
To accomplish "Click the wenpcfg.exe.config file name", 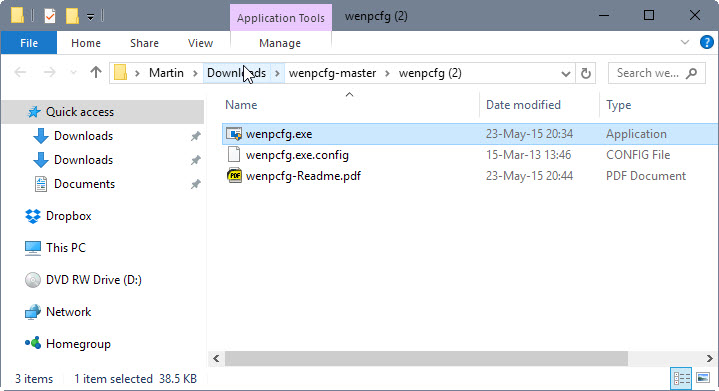I will 297,155.
